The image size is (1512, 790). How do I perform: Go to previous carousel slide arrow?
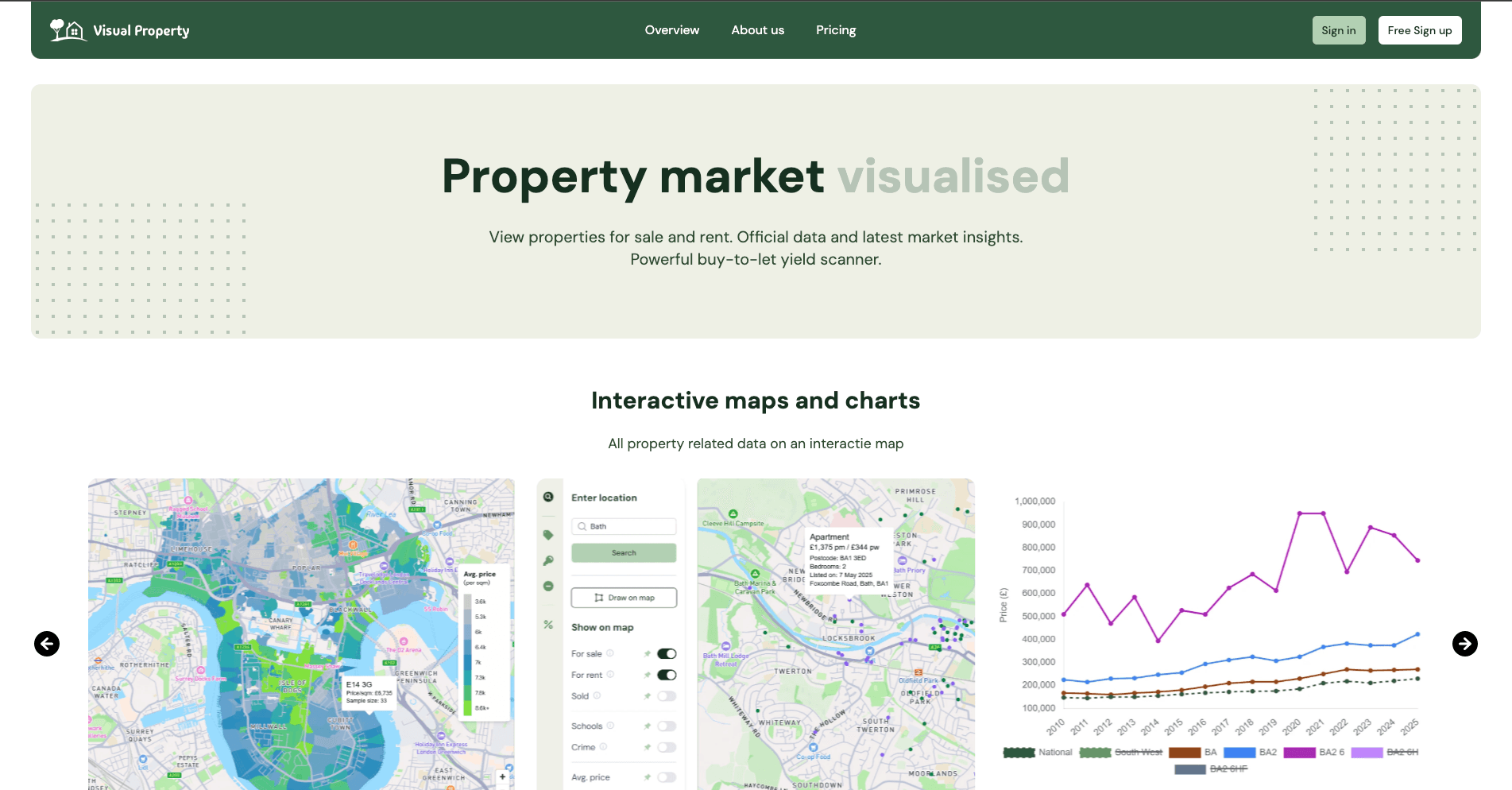47,644
